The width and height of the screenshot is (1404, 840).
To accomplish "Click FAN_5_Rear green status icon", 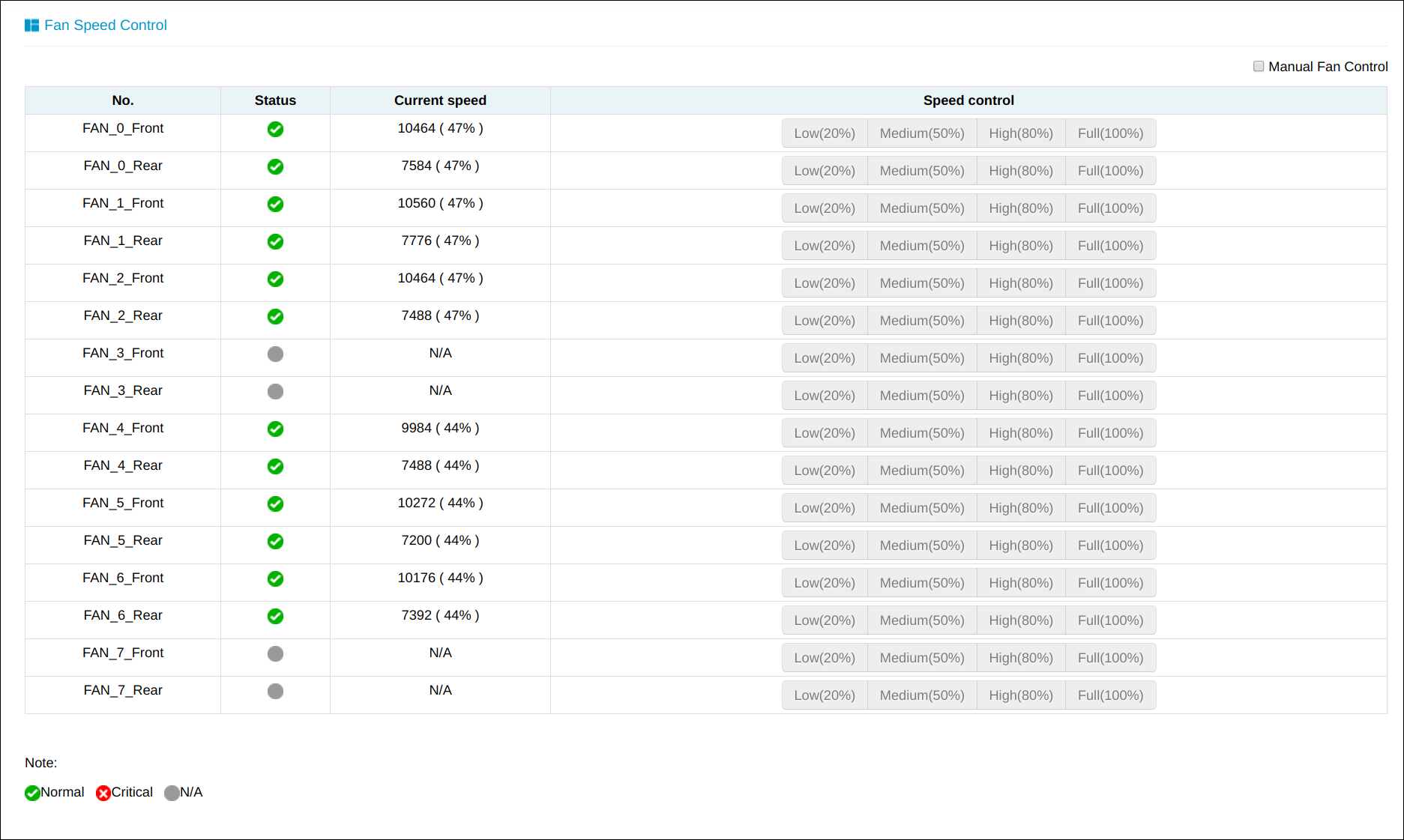I will 275,541.
